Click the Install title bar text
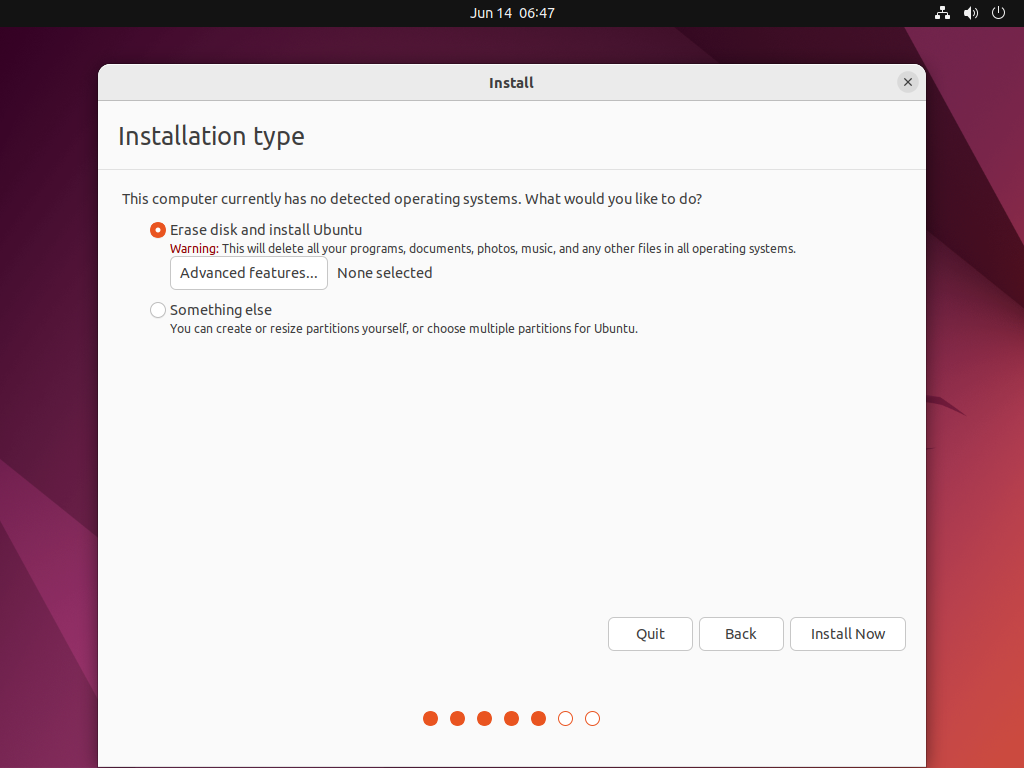Screen dimensions: 1024x768 pos(511,82)
